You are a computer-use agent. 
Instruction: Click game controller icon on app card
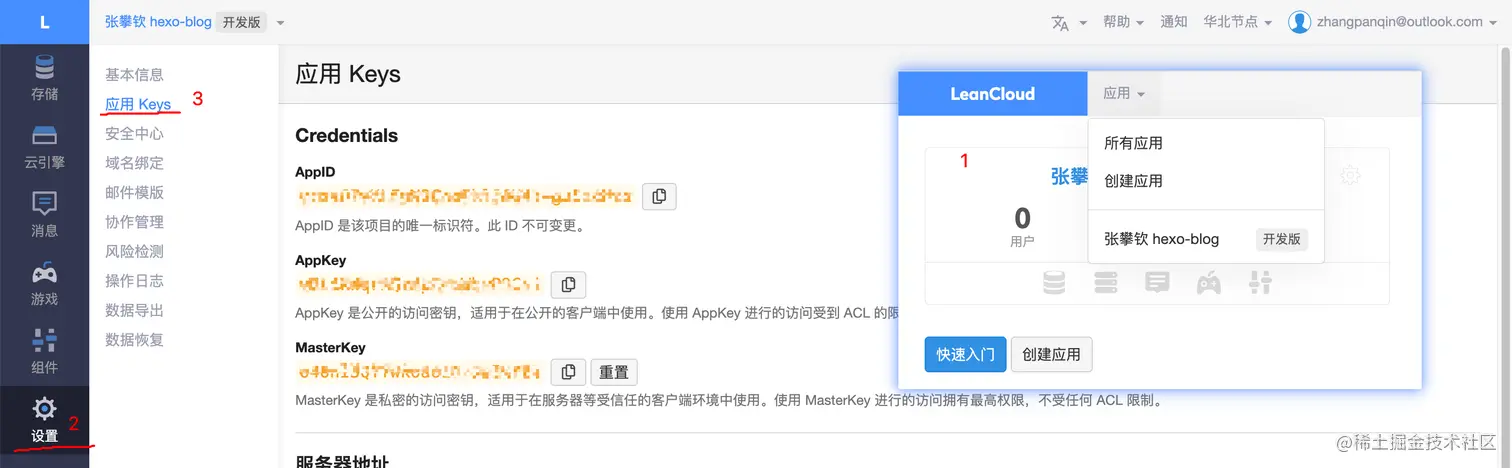tap(1208, 283)
